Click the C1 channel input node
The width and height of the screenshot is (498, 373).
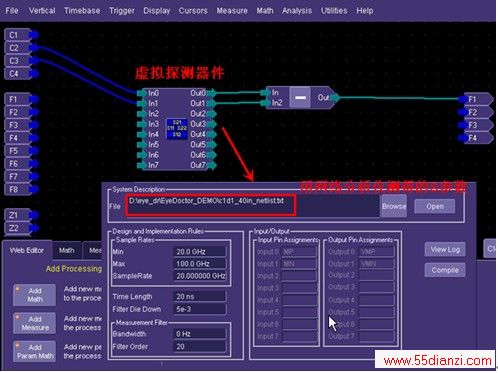(19, 35)
